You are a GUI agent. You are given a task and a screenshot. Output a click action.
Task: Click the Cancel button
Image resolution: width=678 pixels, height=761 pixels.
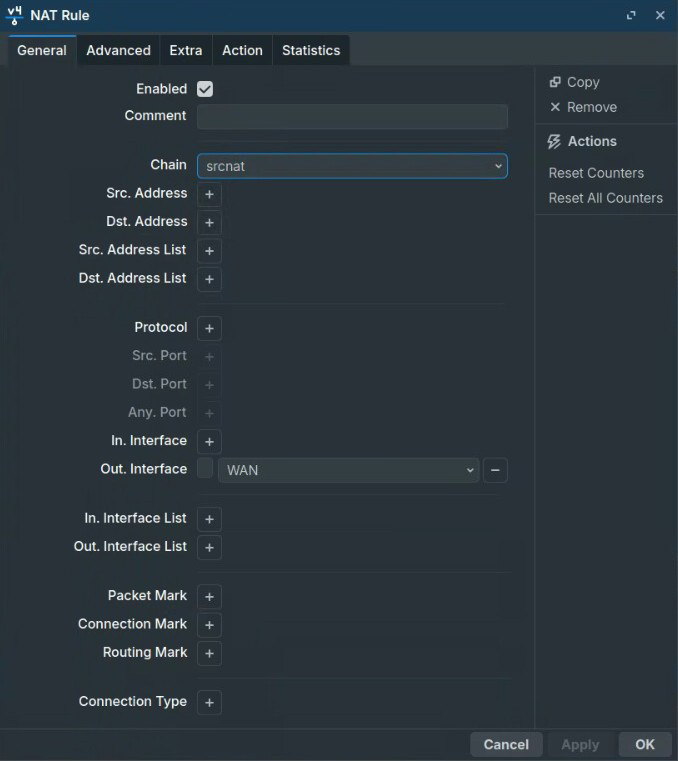[506, 744]
